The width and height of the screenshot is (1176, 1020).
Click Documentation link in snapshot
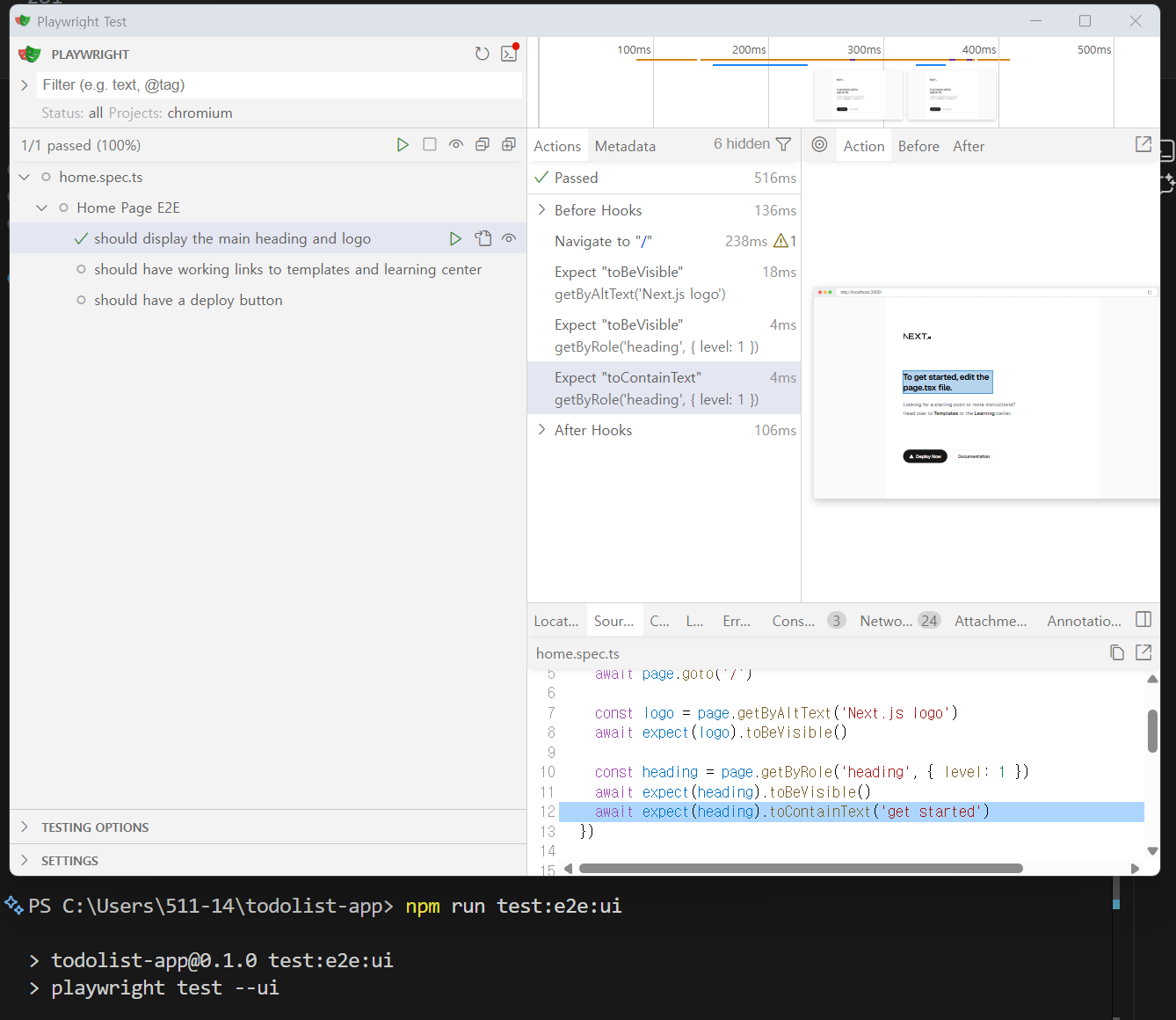974,456
